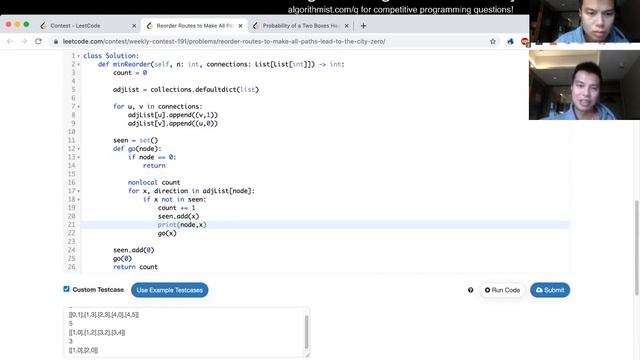
Task: Click the testcase box scrollbar
Action: (306, 332)
